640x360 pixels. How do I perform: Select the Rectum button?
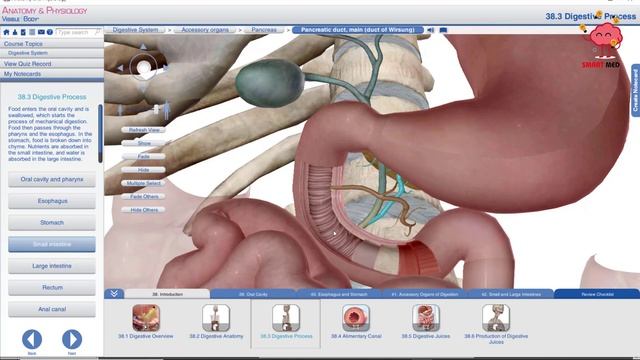tap(52, 288)
